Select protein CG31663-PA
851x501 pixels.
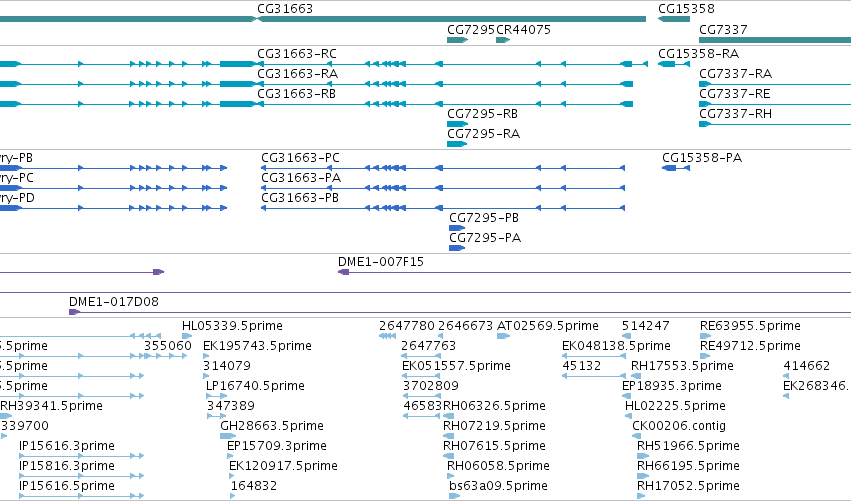point(301,178)
